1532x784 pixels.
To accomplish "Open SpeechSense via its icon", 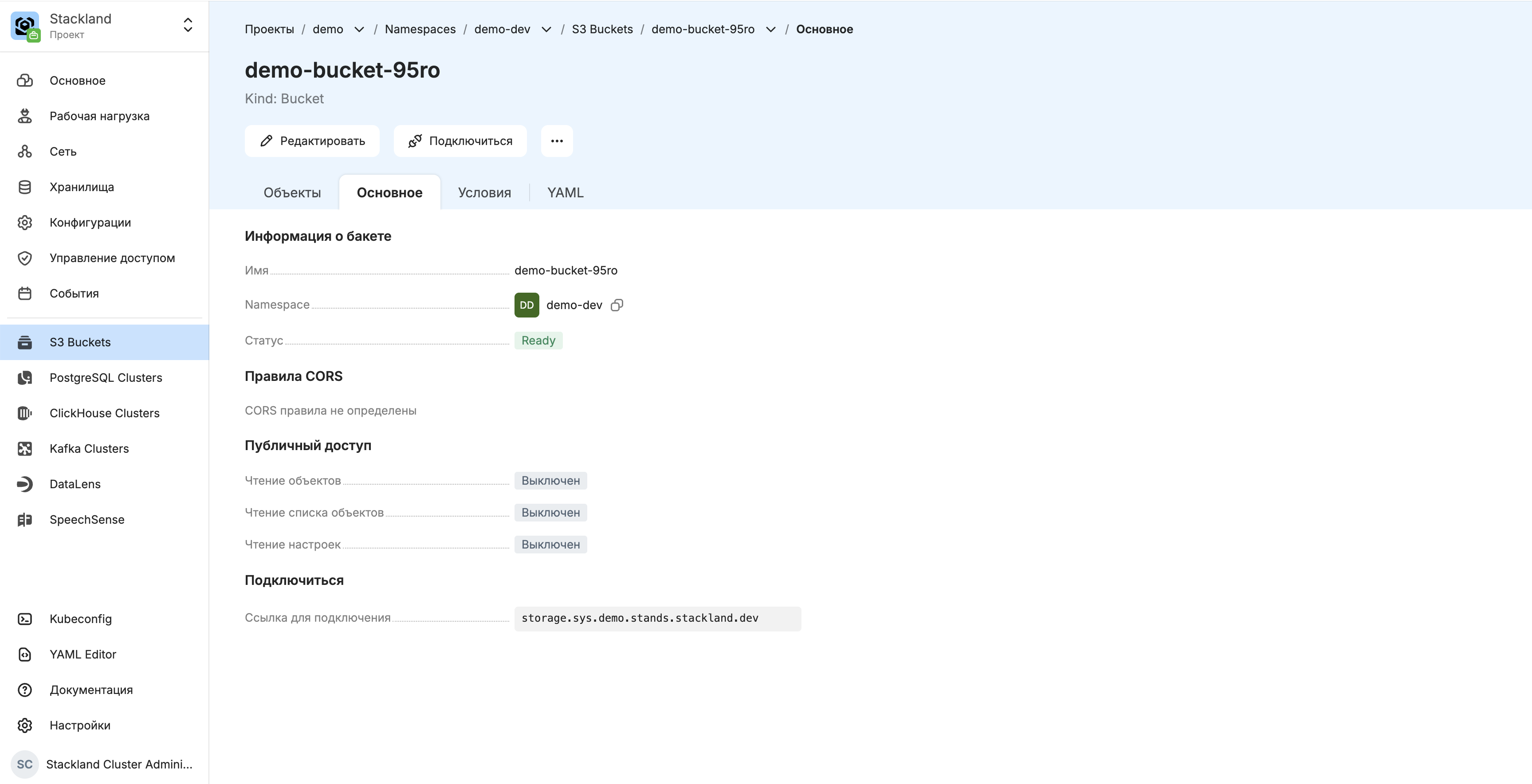I will pos(24,520).
